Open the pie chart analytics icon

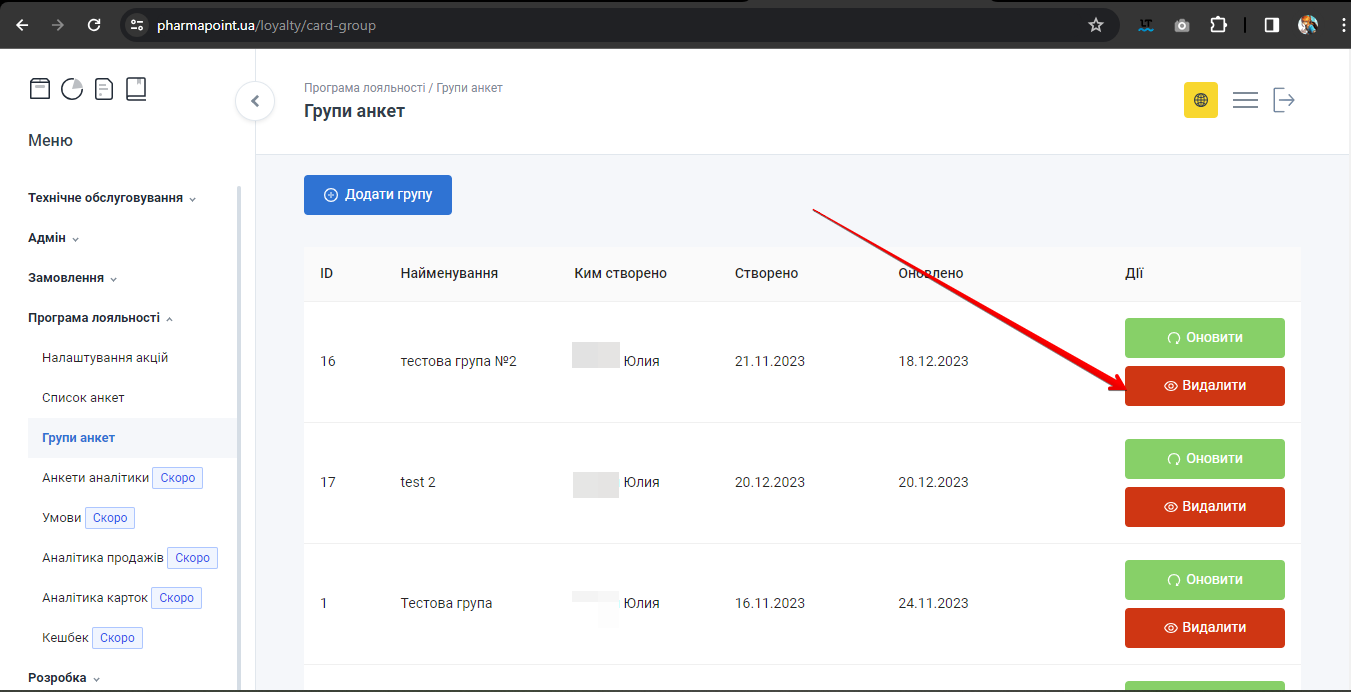72,89
